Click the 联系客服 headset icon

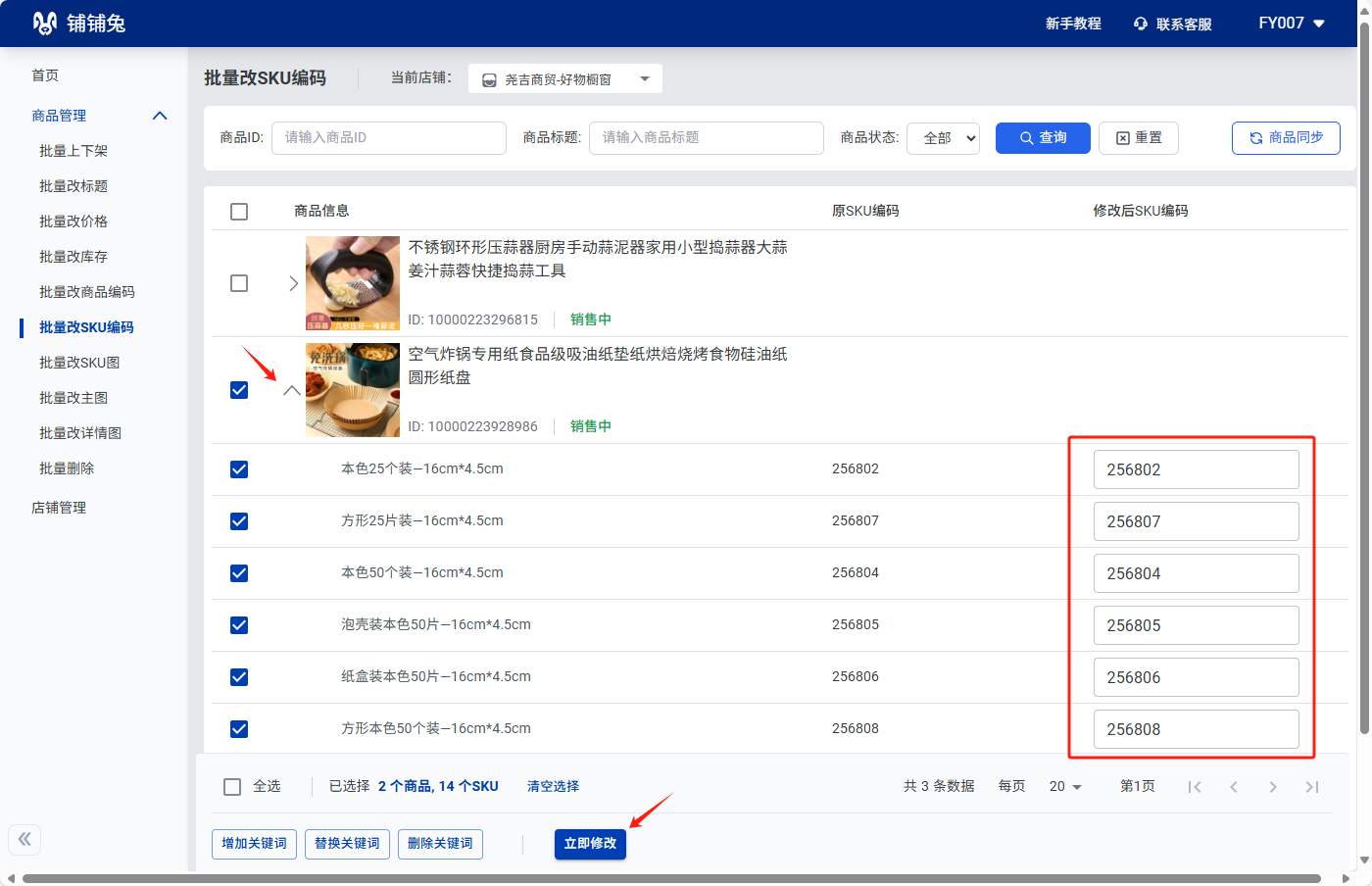coord(1141,24)
